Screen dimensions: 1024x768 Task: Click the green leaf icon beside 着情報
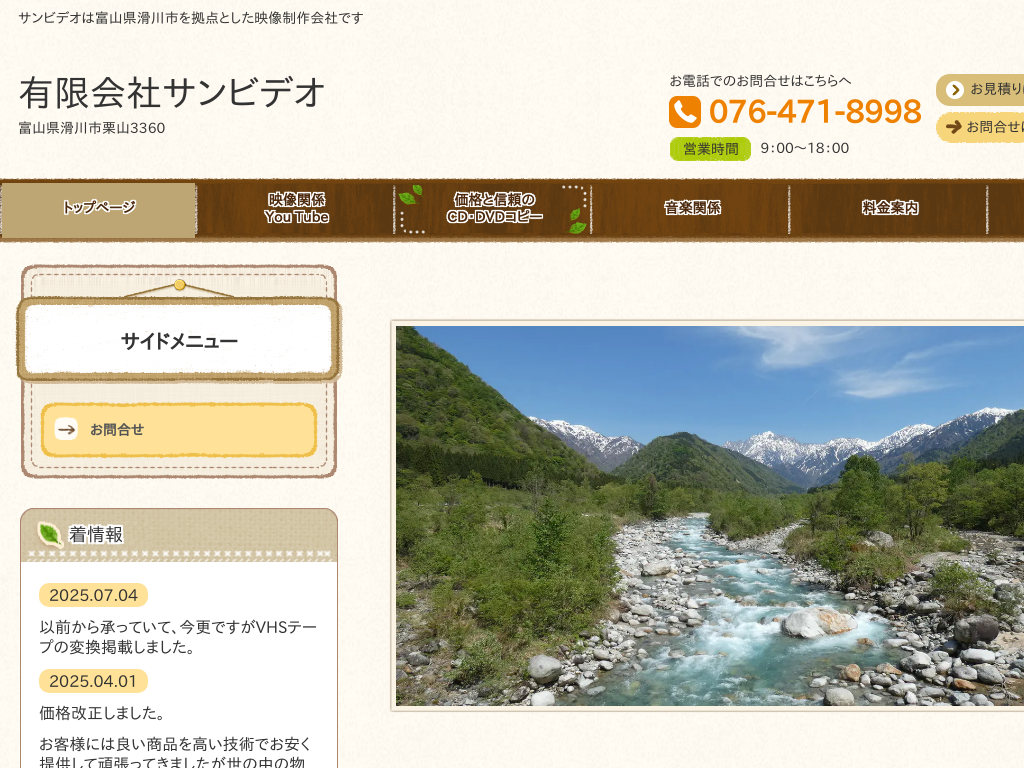50,534
